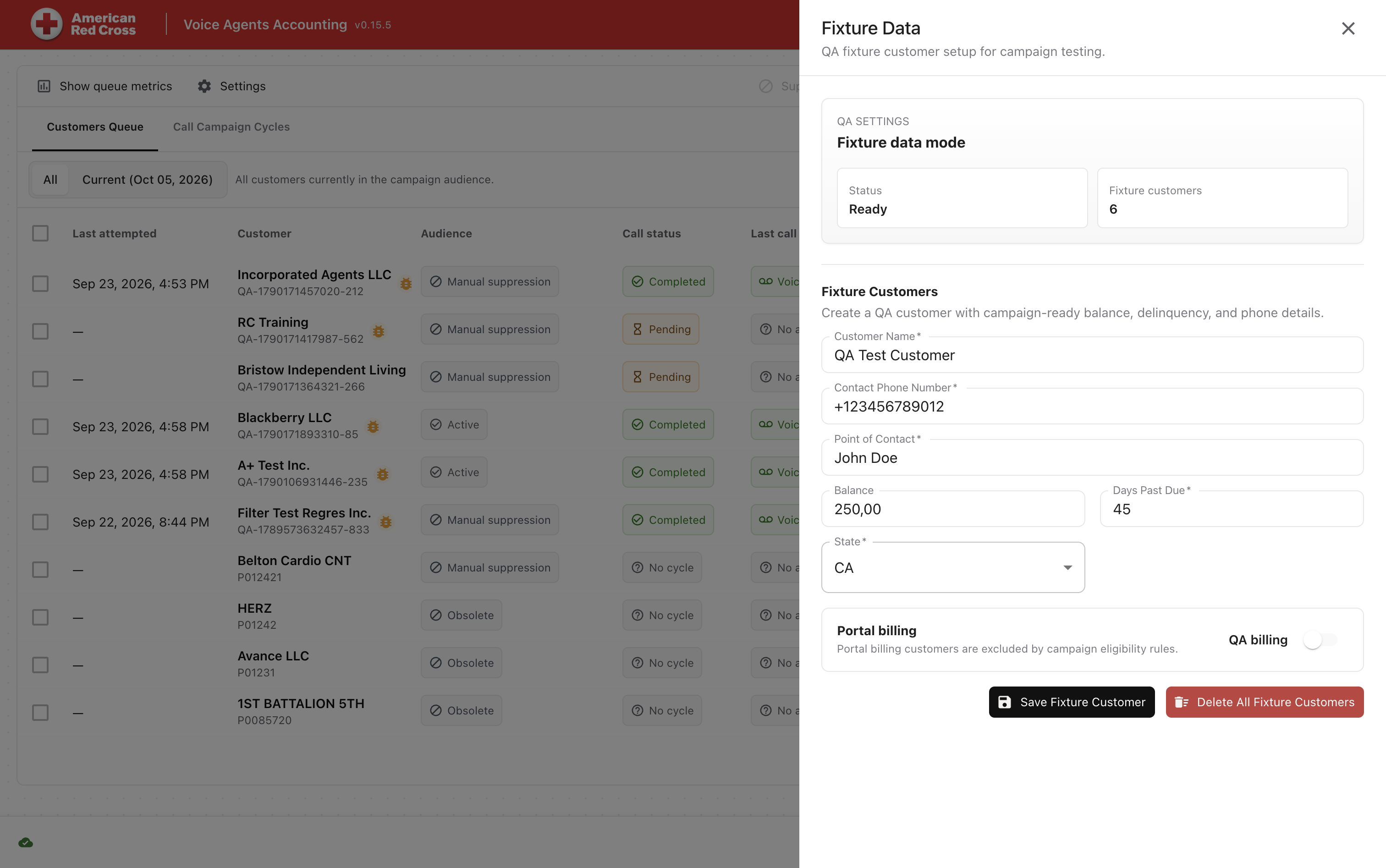Tick the checkbox for HERZ row
Image resolution: width=1386 pixels, height=868 pixels.
(x=40, y=617)
